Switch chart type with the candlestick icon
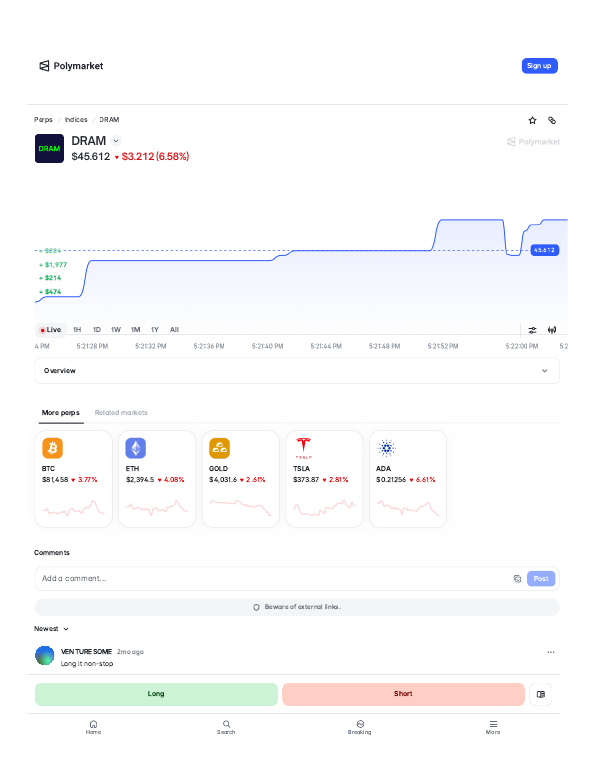This screenshot has height=770, width=595. click(552, 330)
